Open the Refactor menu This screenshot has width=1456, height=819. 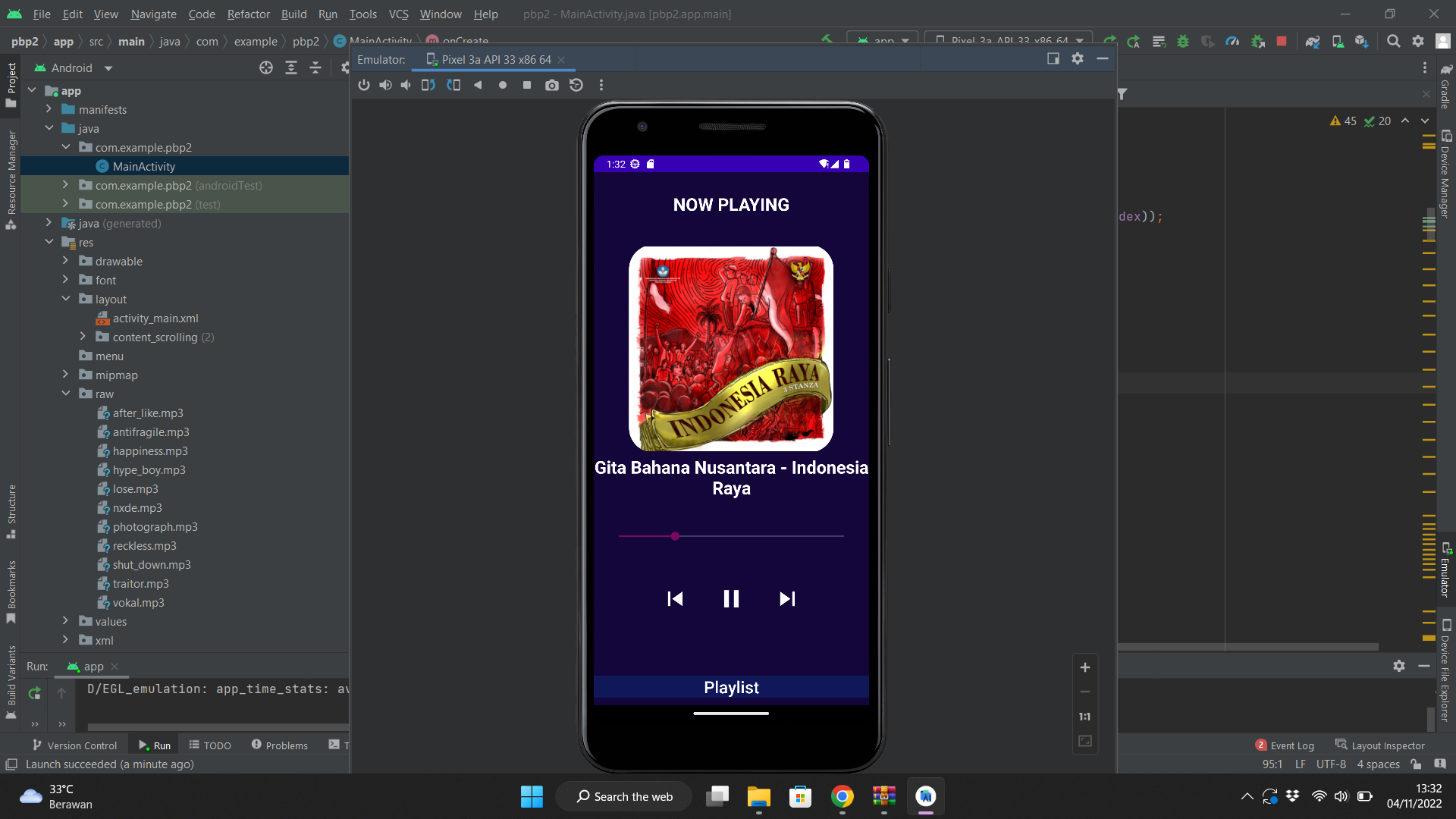point(248,14)
